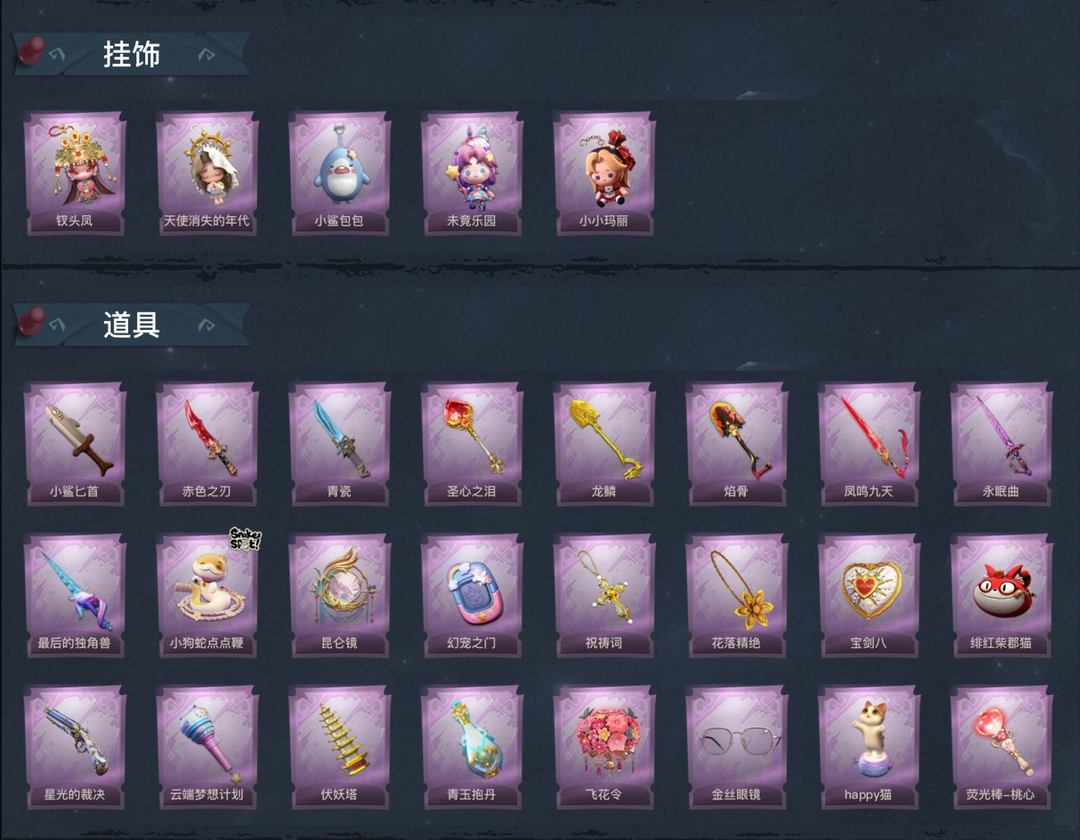
Task: Choose the 金丝眼镜 glasses item
Action: pos(736,747)
